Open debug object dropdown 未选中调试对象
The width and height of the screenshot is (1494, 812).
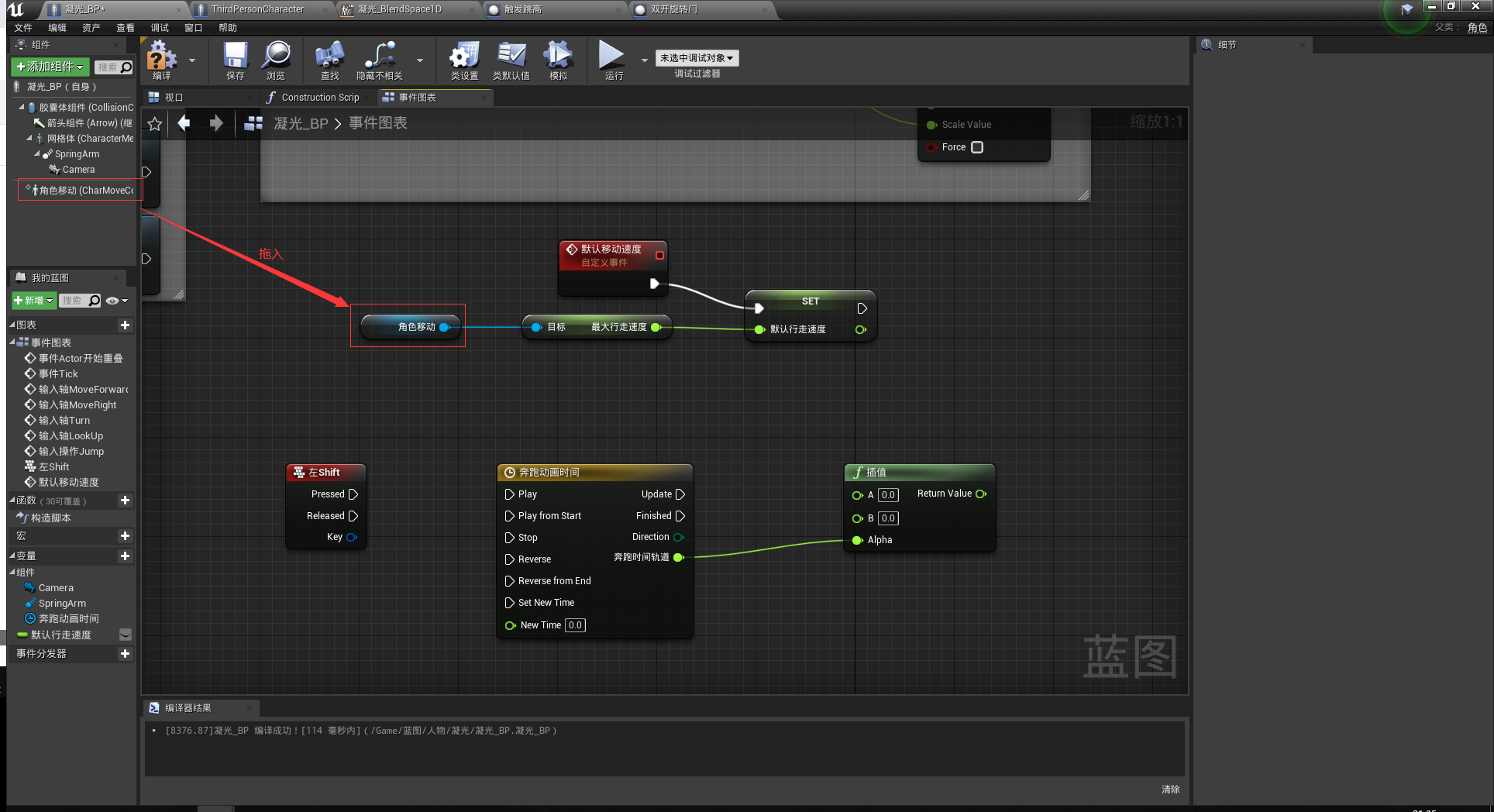coord(697,58)
